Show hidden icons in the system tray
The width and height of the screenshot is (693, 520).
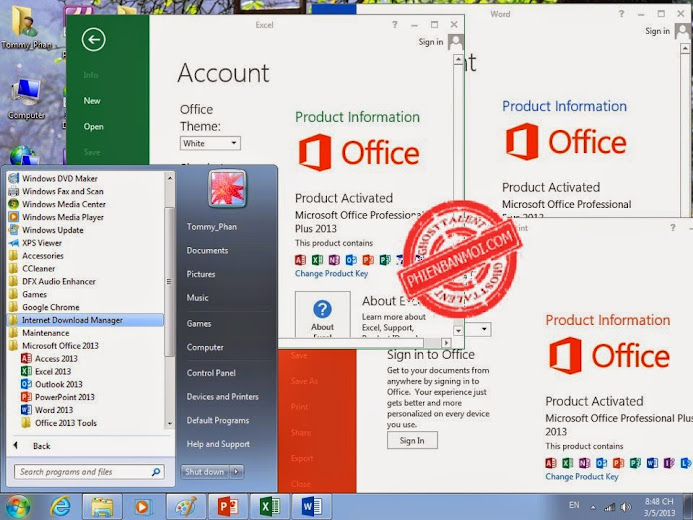coord(593,508)
